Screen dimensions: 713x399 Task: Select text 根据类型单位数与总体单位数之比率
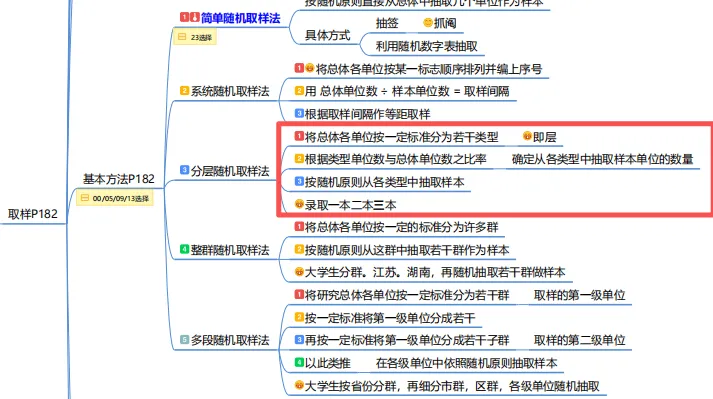pos(396,159)
